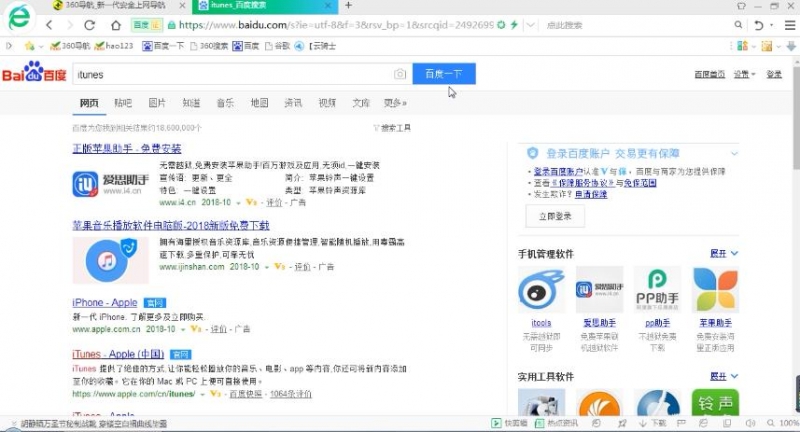Open the browser hamburger main menu
The image size is (800, 432).
790,25
